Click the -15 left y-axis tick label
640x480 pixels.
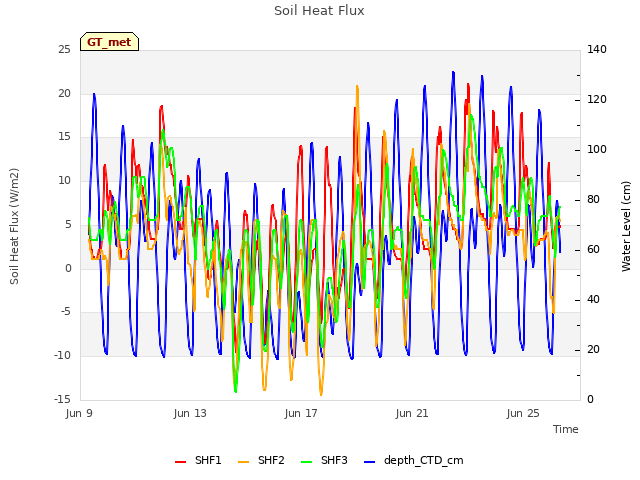(x=62, y=399)
